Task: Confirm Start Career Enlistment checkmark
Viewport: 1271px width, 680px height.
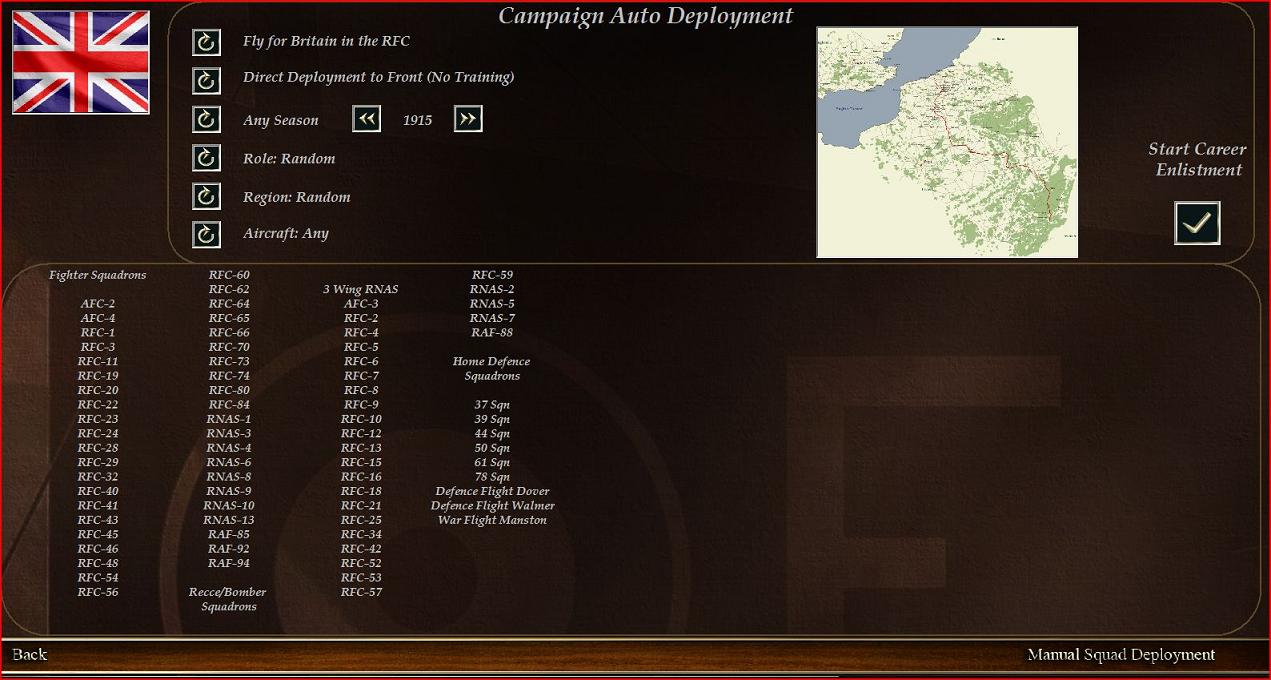Action: pyautogui.click(x=1197, y=223)
